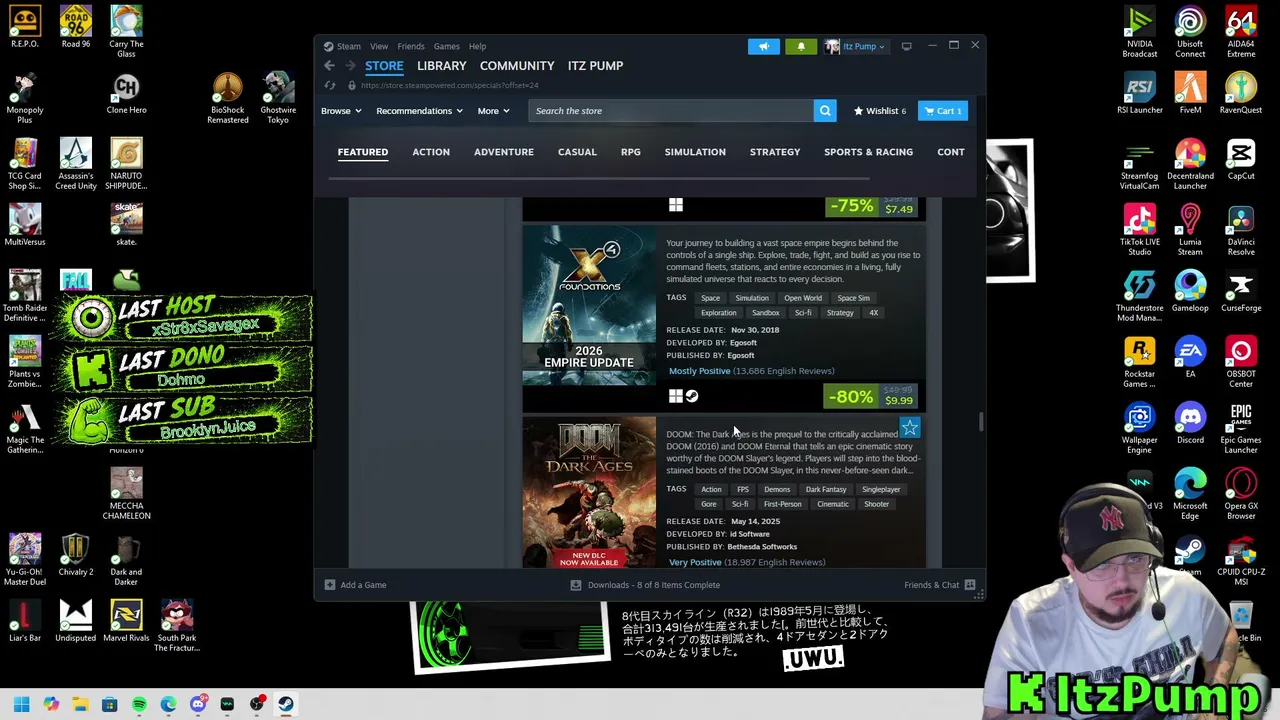Open the Friends & Chat icon
The height and width of the screenshot is (720, 1280).
click(970, 585)
